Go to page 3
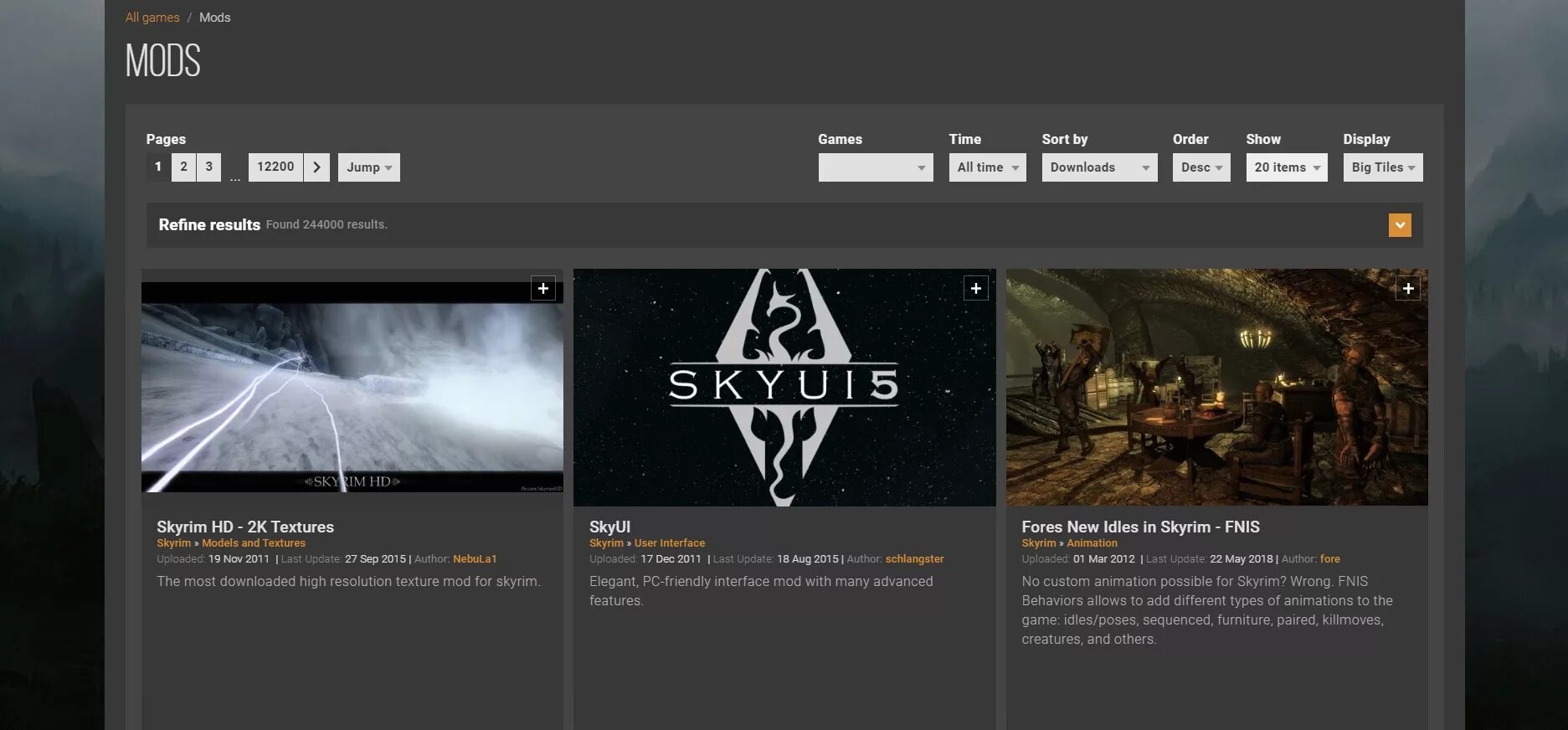Viewport: 1568px width, 730px height. coord(209,167)
